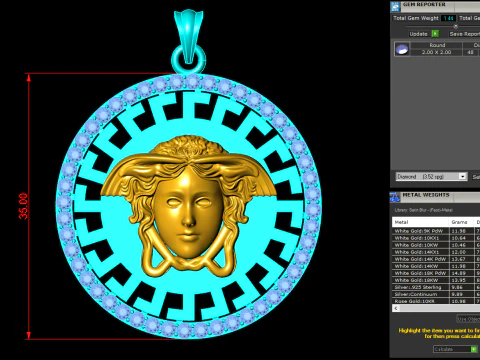Screen dimensions: 480x360
Task: Click the 13.95 grams value
Action: 459,280
